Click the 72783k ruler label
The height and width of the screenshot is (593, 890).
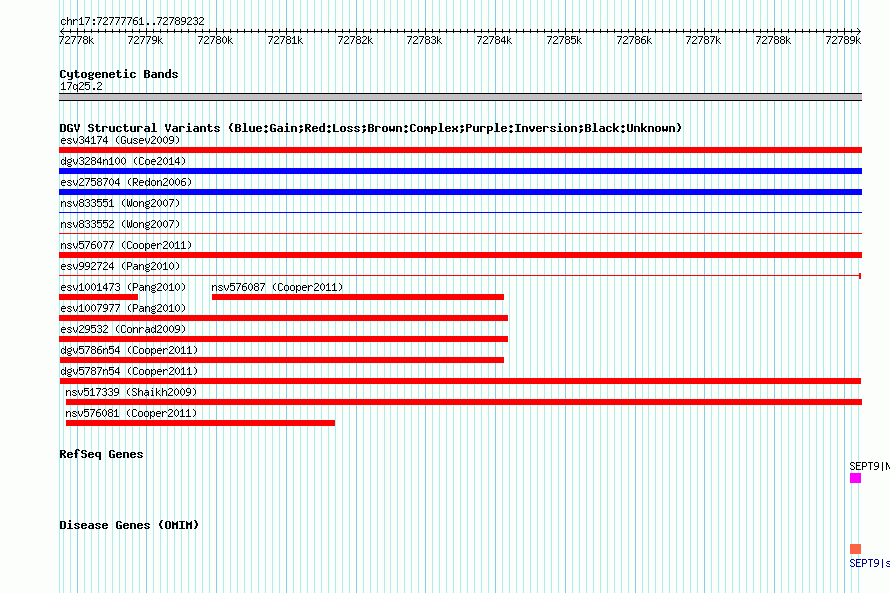pos(424,40)
